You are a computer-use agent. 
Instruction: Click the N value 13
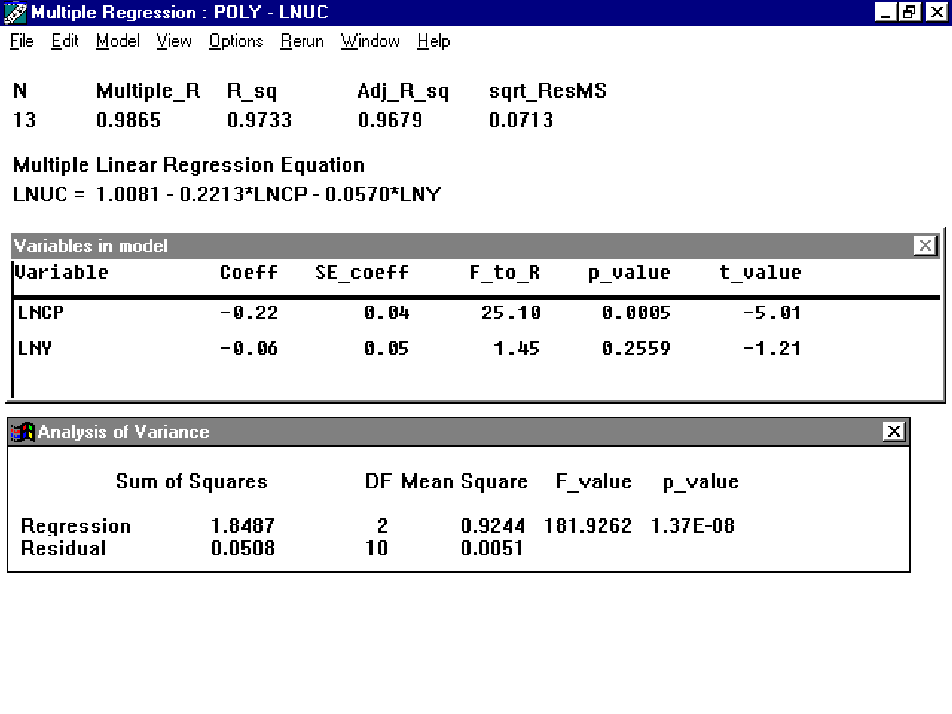[24, 120]
